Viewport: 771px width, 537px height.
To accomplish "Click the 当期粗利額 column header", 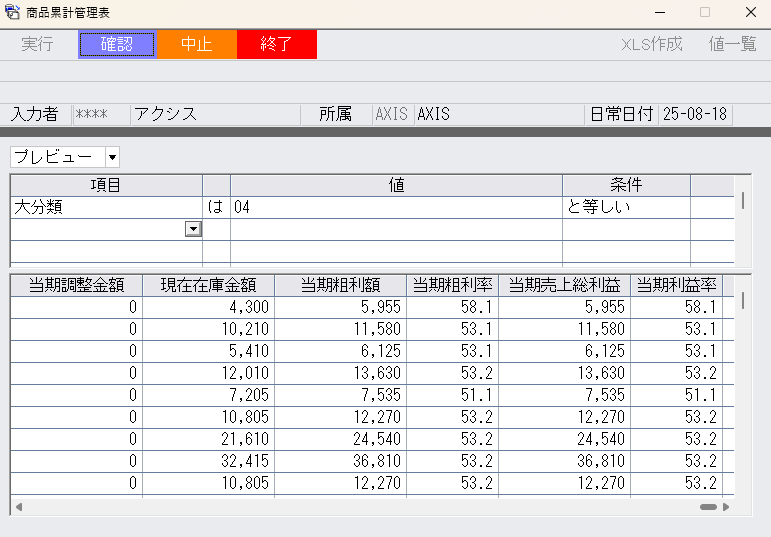I will pyautogui.click(x=340, y=285).
